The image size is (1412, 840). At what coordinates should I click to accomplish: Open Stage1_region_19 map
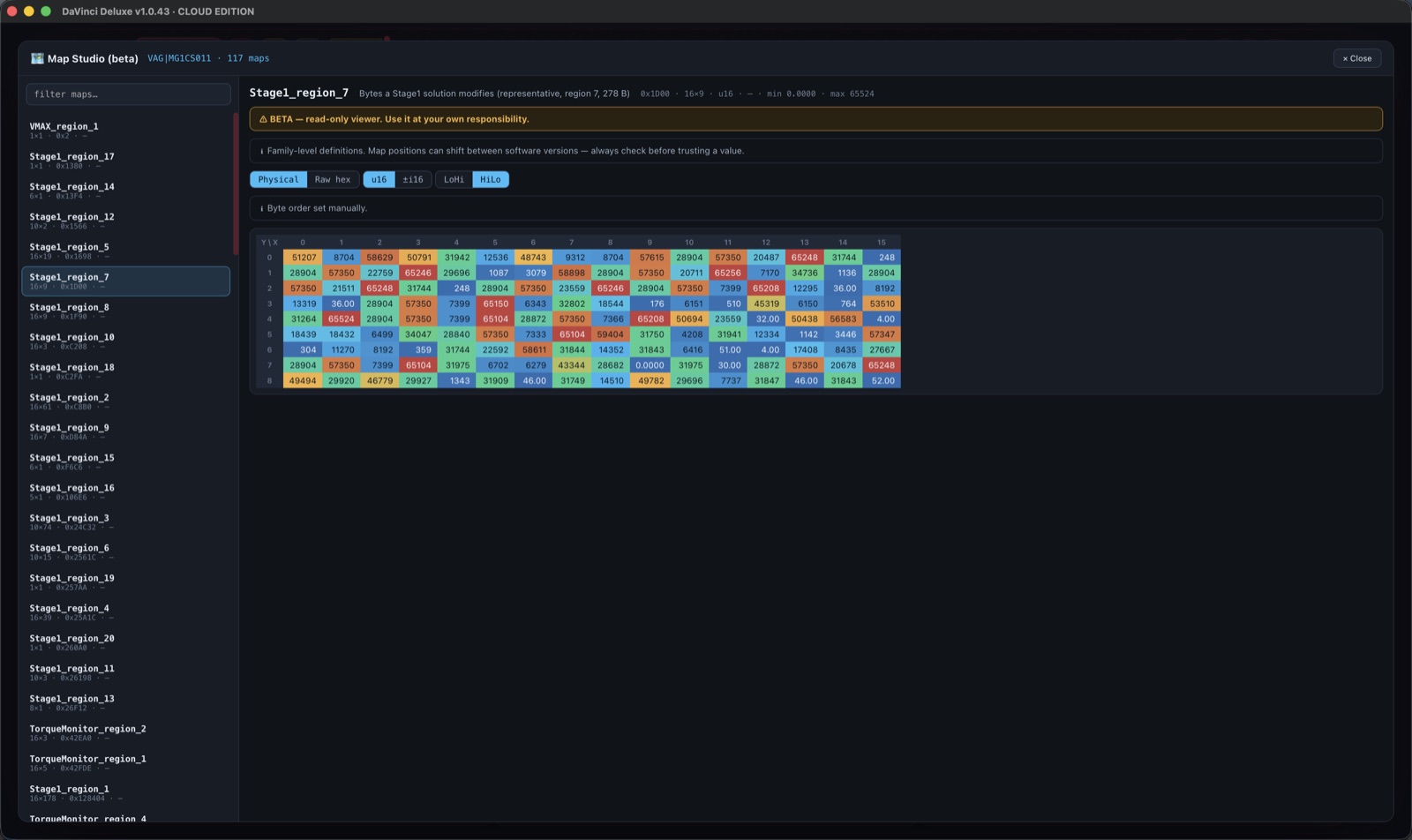point(125,582)
